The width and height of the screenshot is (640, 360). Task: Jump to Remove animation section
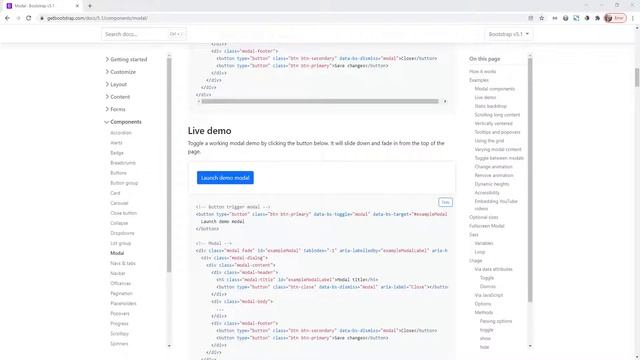click(x=494, y=176)
